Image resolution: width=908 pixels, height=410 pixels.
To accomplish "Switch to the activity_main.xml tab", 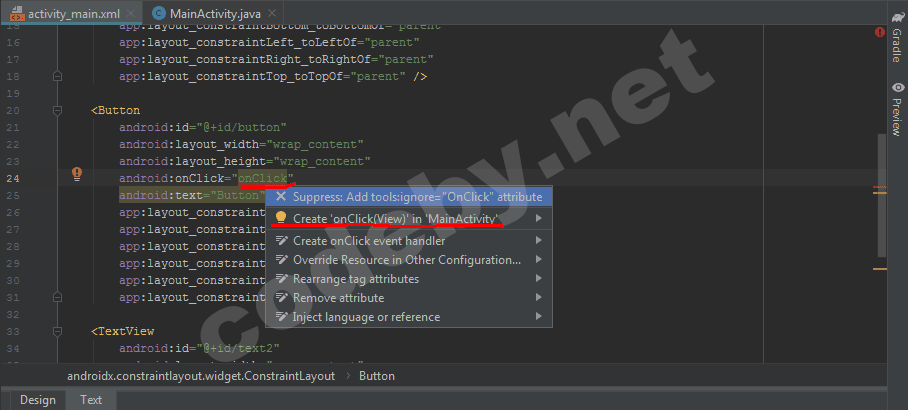I will coord(71,13).
